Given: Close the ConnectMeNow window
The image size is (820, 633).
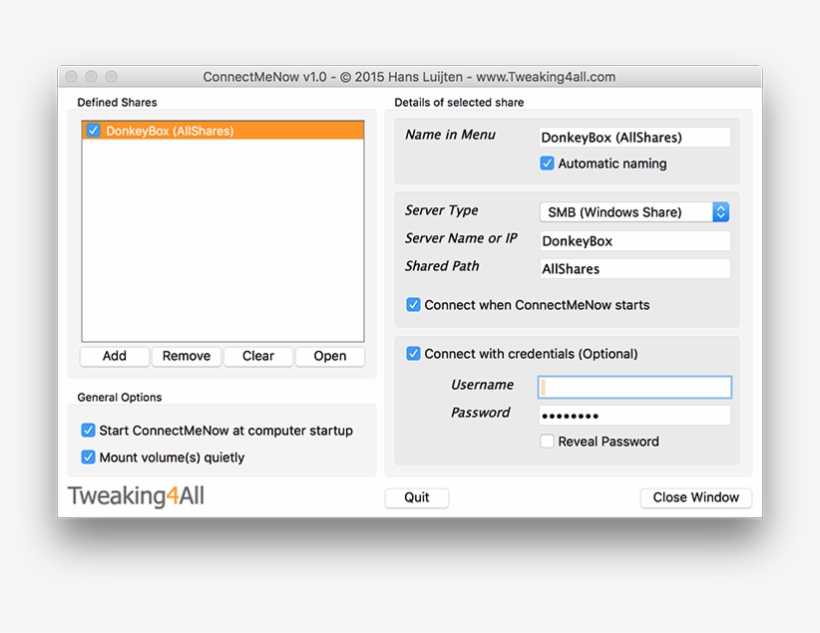Looking at the screenshot, I should pyautogui.click(x=695, y=498).
